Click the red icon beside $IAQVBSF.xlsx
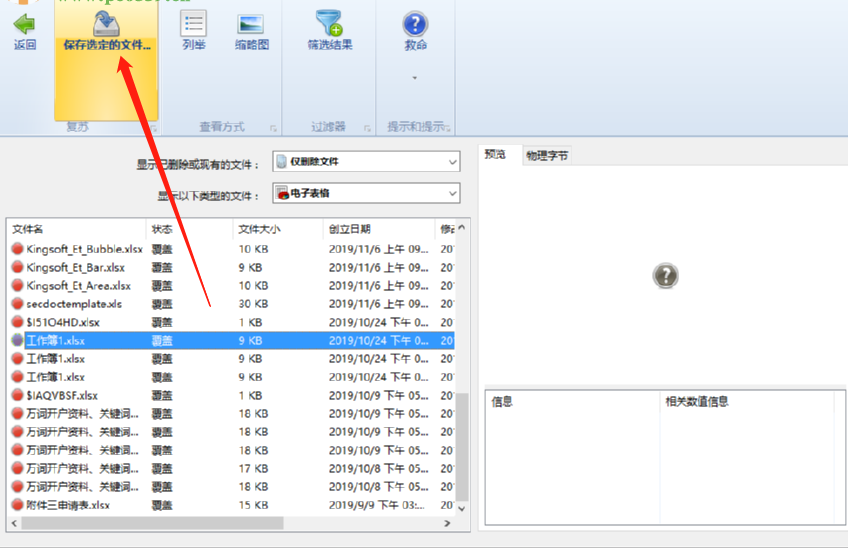This screenshot has width=848, height=548. tap(17, 395)
